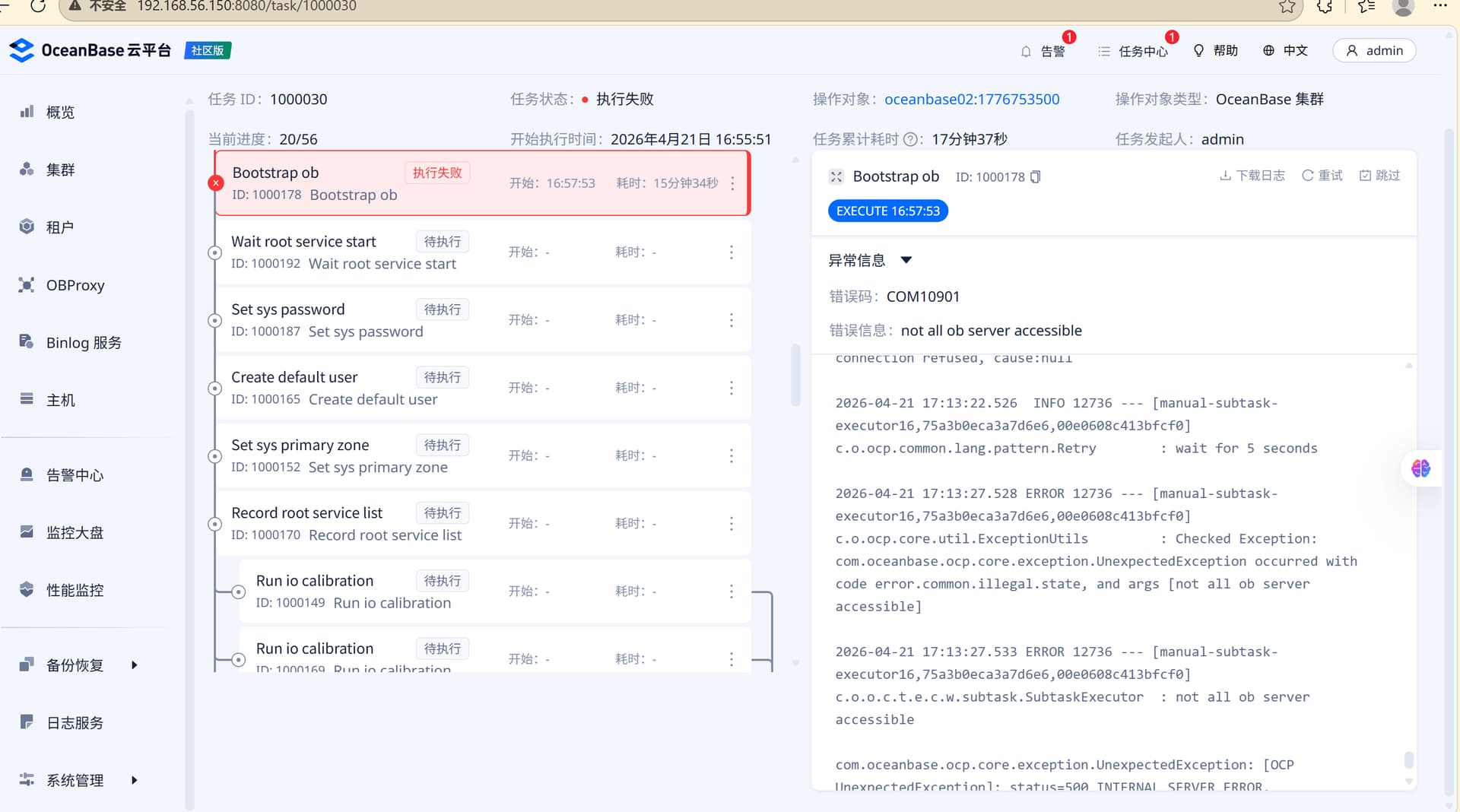This screenshot has width=1460, height=812.
Task: Click the retry button for Bootstrap ob
Action: tap(1322, 176)
